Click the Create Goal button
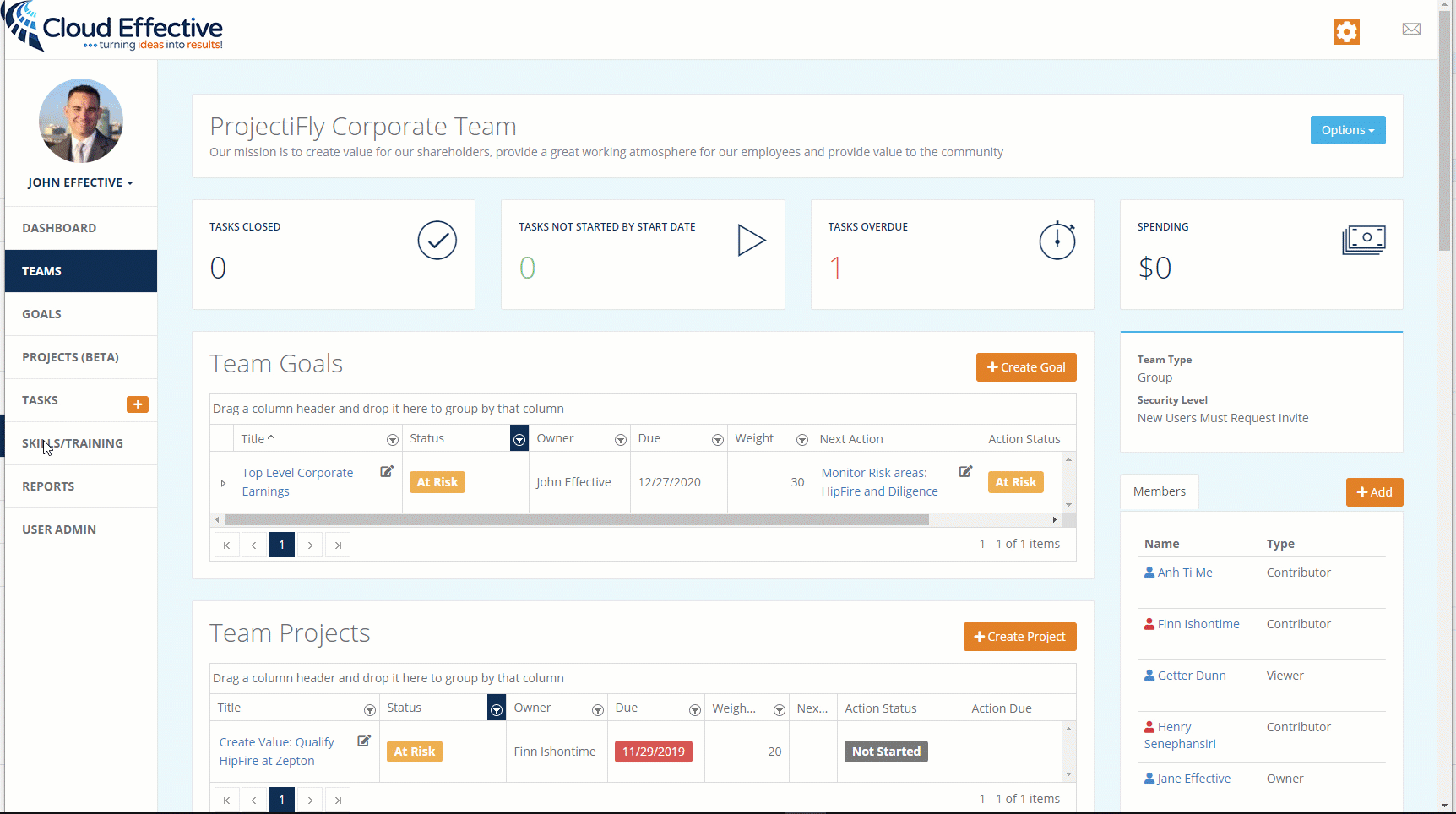1456x814 pixels. pyautogui.click(x=1025, y=367)
